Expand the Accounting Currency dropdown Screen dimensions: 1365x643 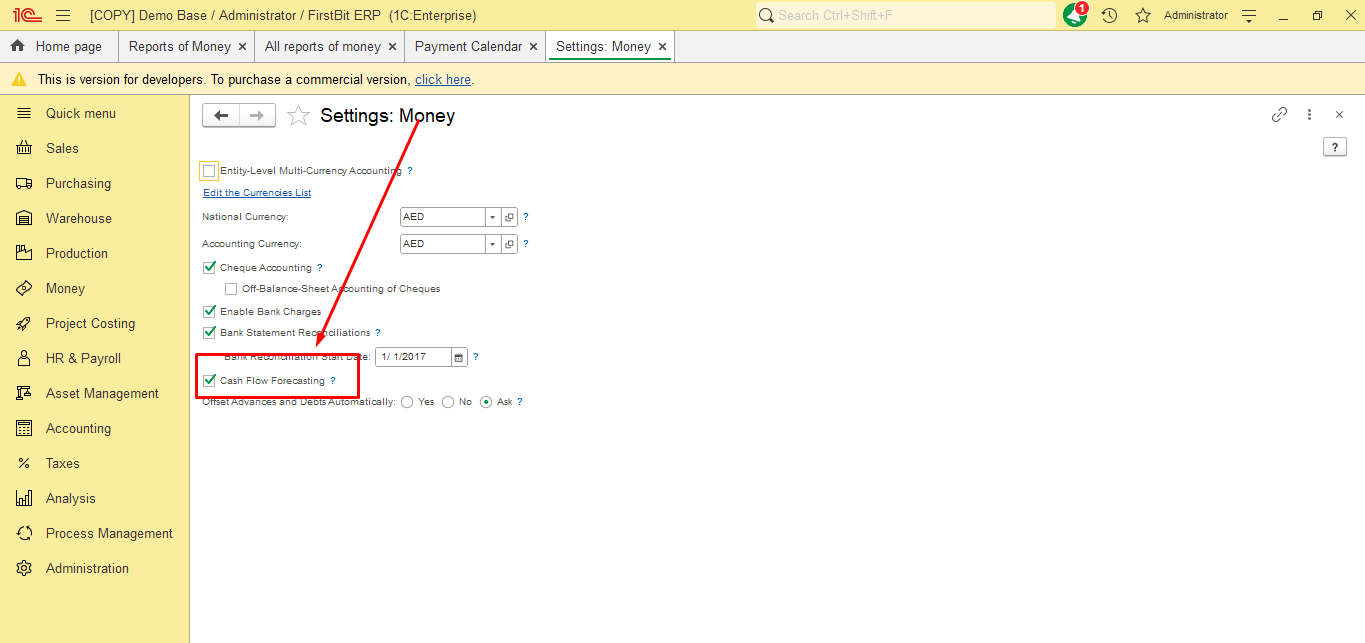[x=492, y=244]
